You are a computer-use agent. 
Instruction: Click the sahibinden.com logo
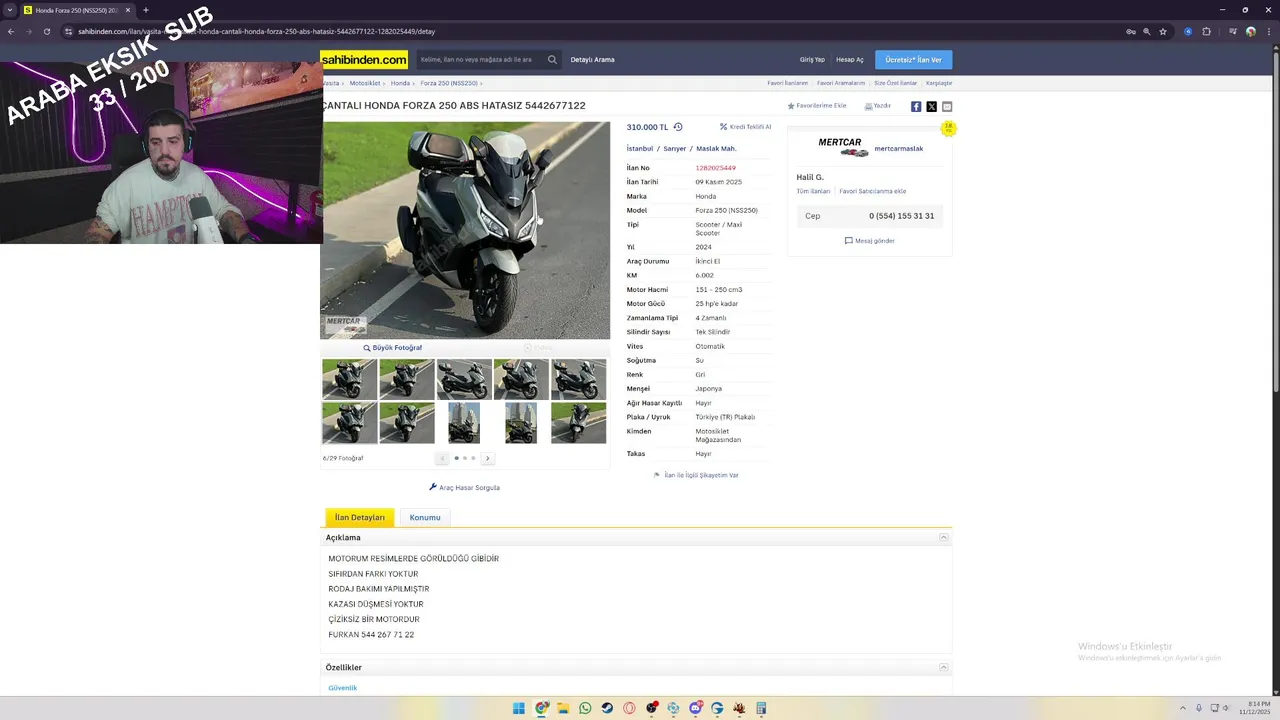click(364, 60)
